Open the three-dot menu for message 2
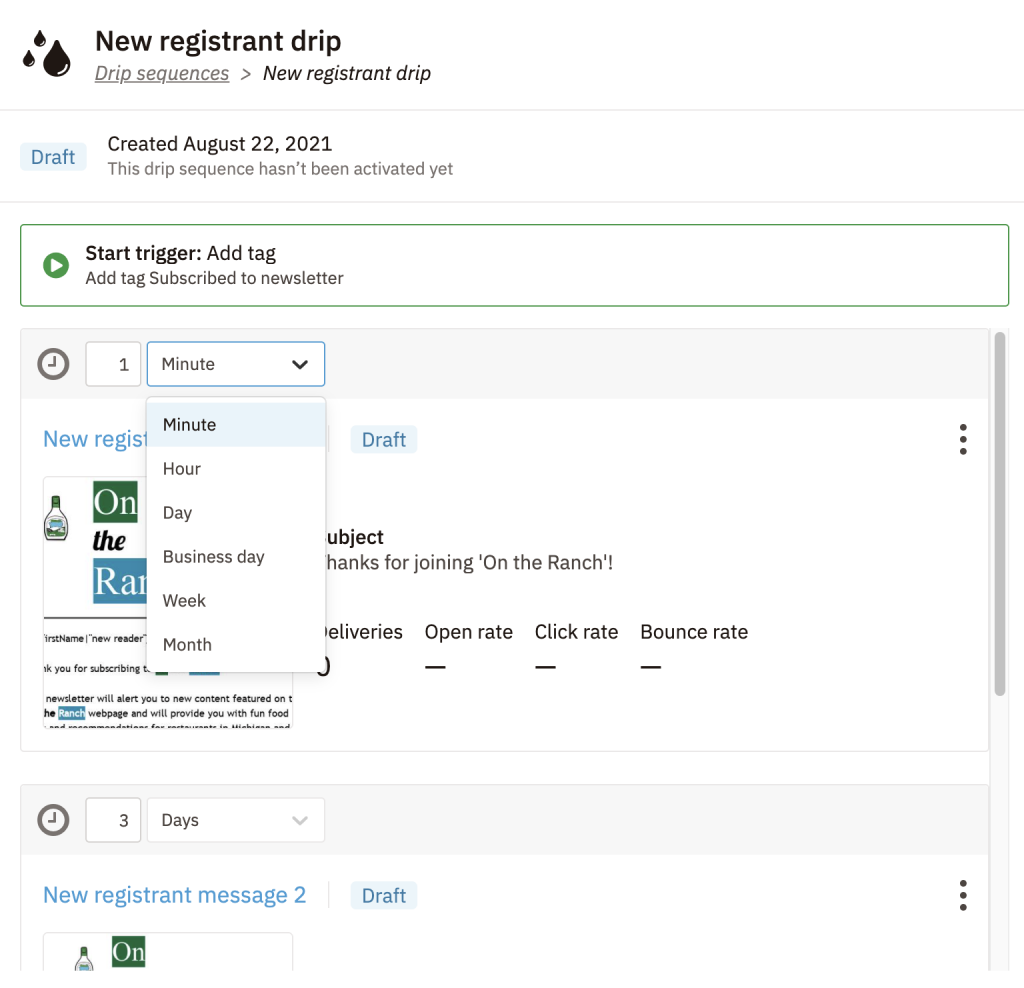Image resolution: width=1024 pixels, height=988 pixels. click(963, 895)
